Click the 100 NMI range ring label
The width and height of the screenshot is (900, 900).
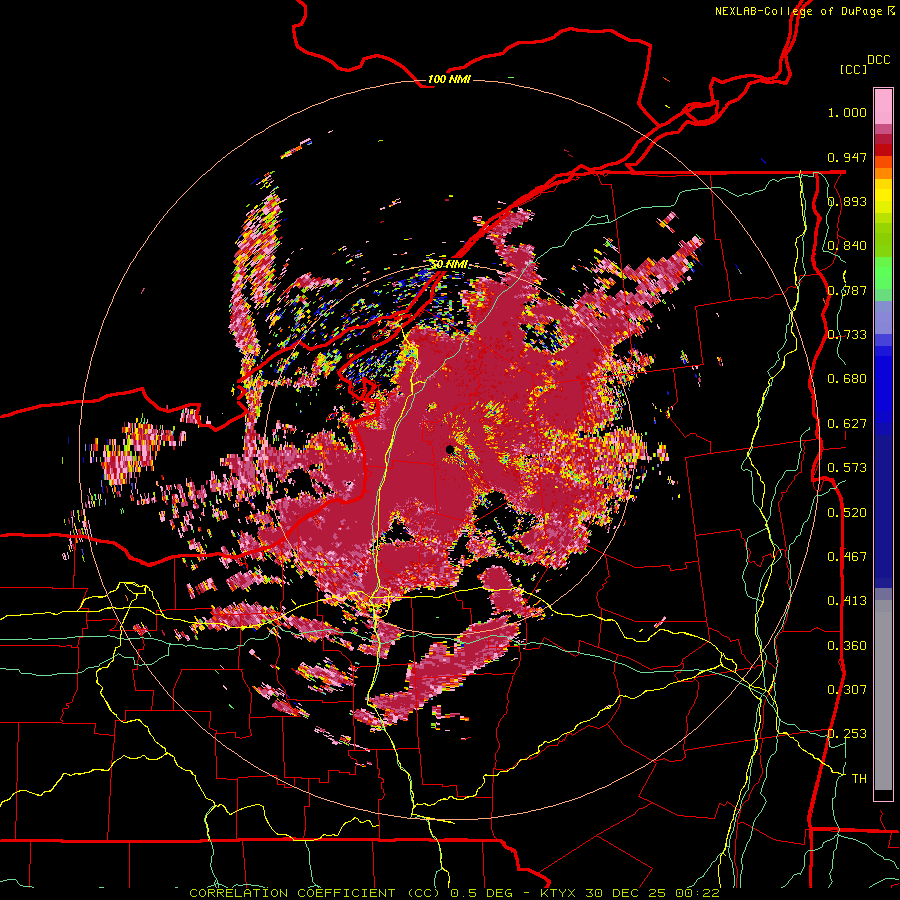[448, 79]
